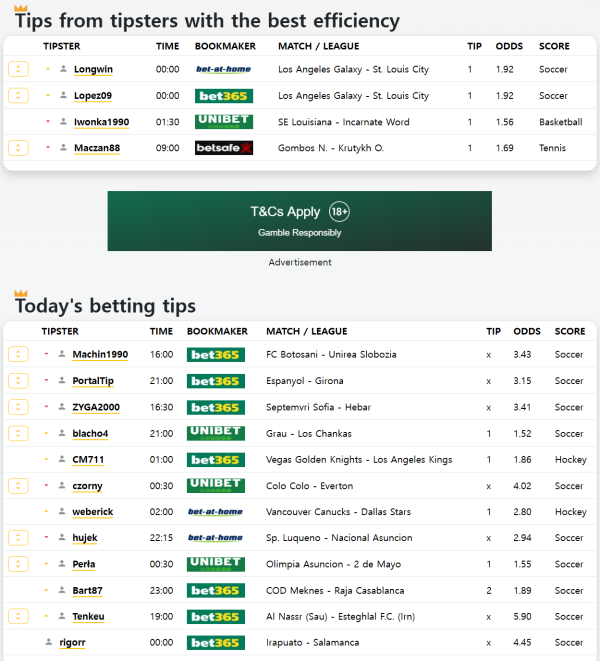Expand the Perła tip row details
This screenshot has height=661, width=600.
(x=18, y=564)
